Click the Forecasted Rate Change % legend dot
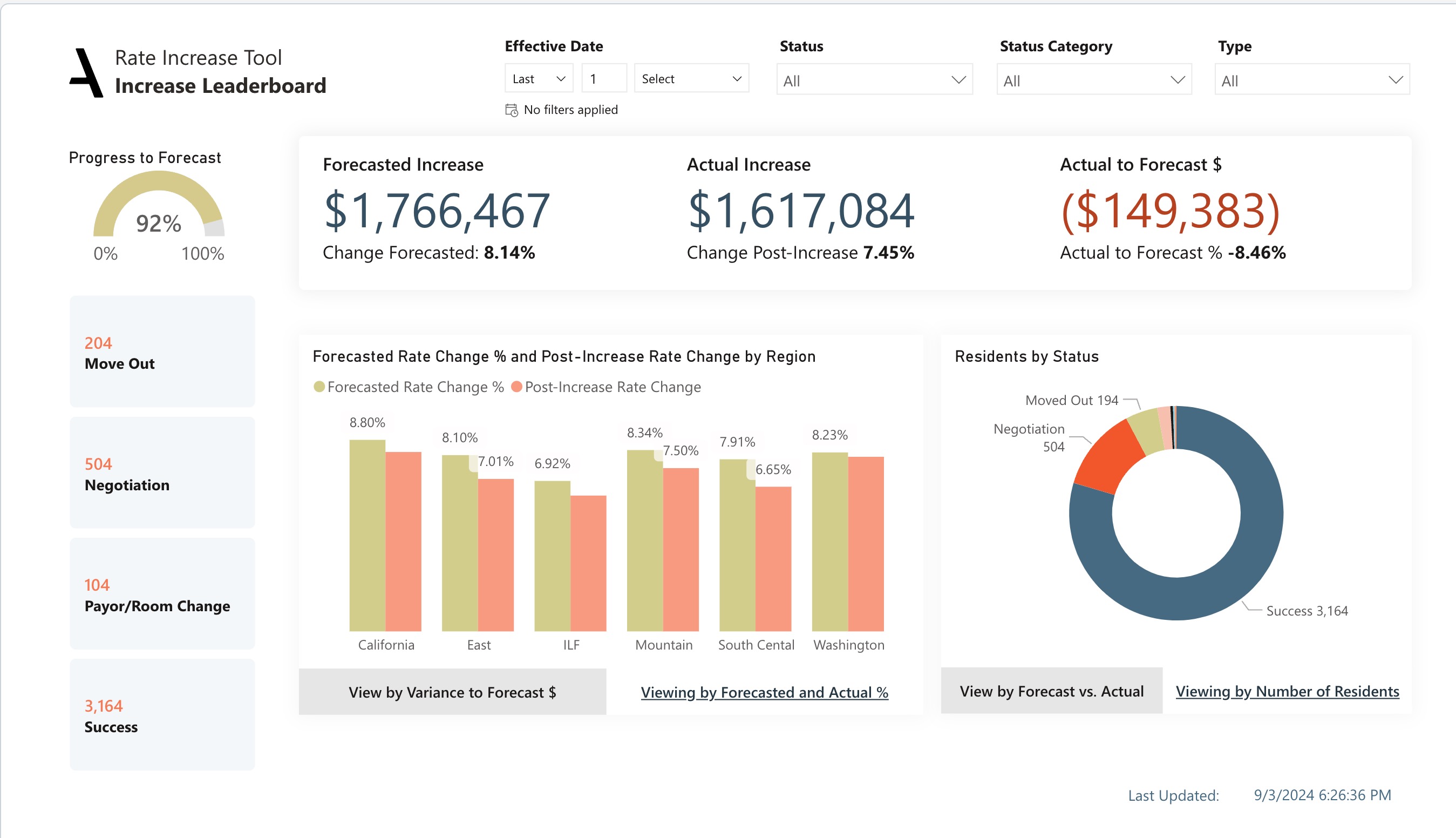Image resolution: width=1456 pixels, height=838 pixels. click(319, 387)
